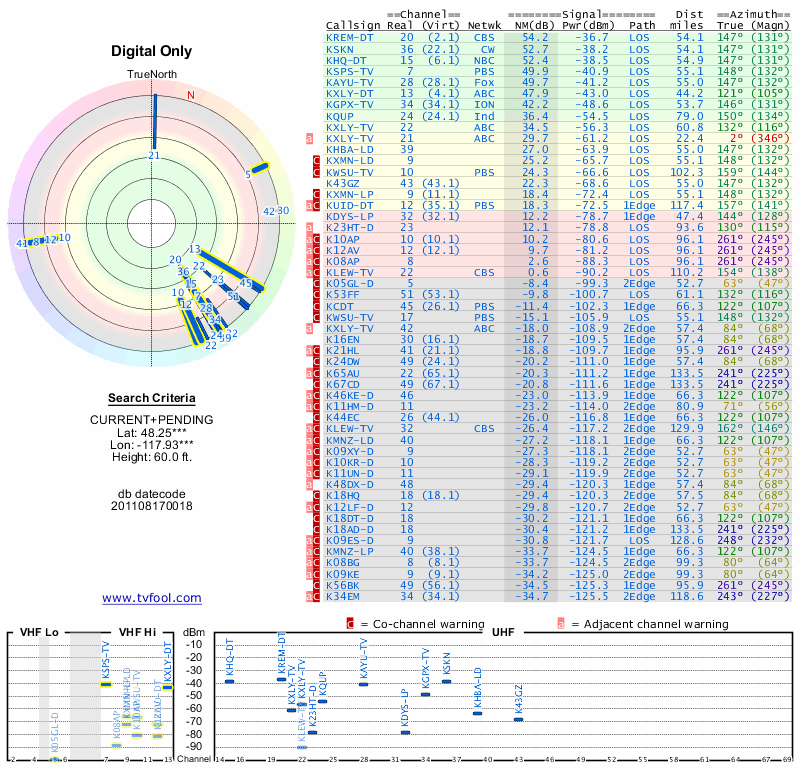The width and height of the screenshot is (800, 768).
Task: Select the KHQ-DT callsign in the table
Action: 346,60
